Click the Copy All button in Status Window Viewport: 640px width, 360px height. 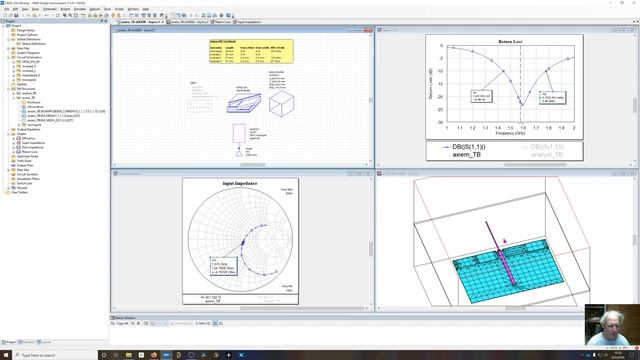[120, 323]
